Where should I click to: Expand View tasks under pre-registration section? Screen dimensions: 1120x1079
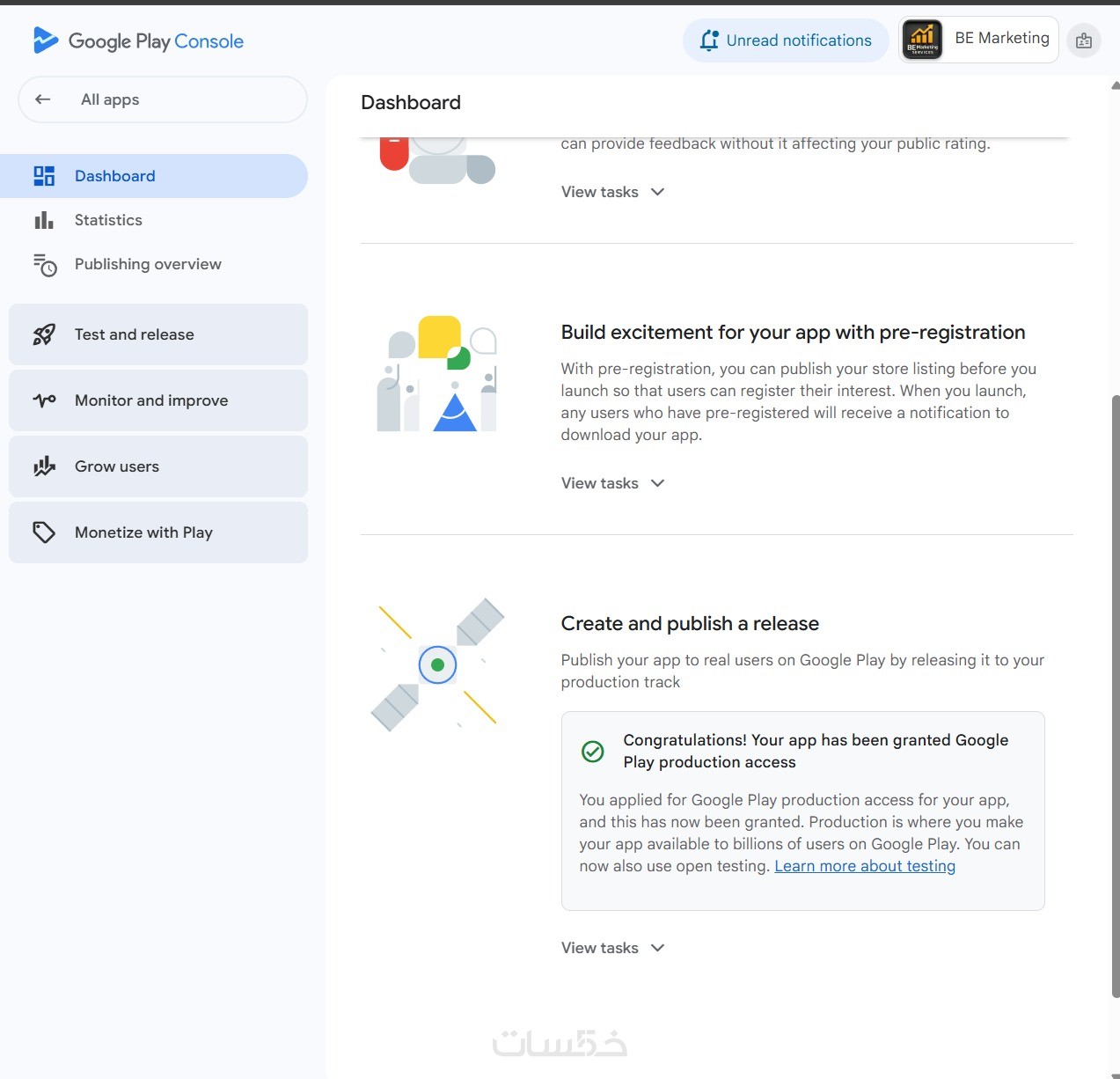(x=612, y=483)
